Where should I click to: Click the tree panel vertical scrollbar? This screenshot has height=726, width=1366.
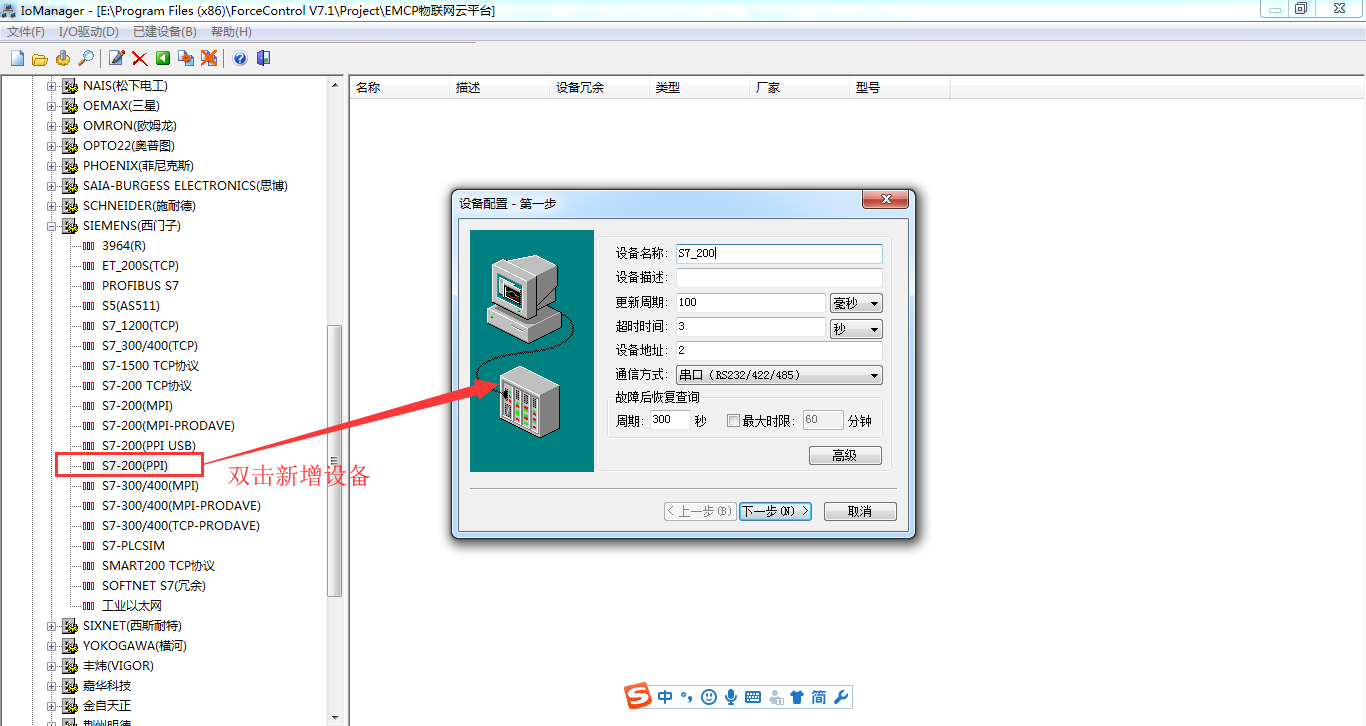(336, 460)
